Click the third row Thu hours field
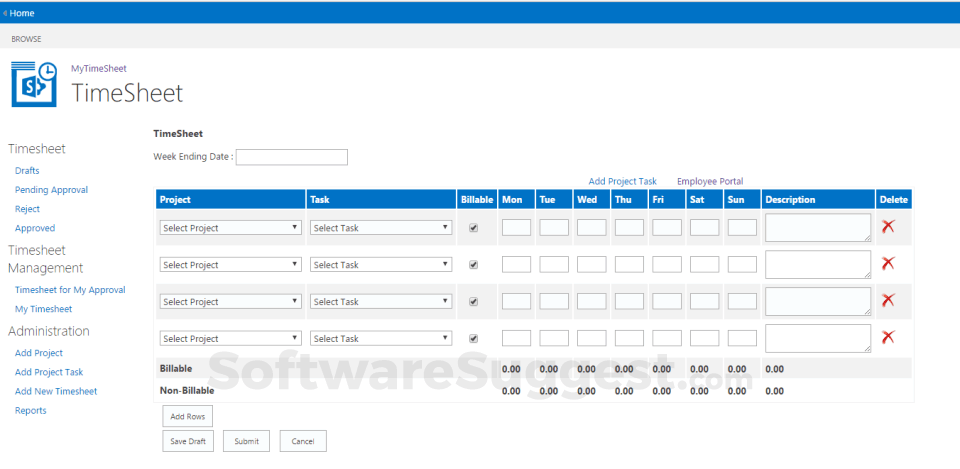This screenshot has width=960, height=469. click(x=629, y=301)
